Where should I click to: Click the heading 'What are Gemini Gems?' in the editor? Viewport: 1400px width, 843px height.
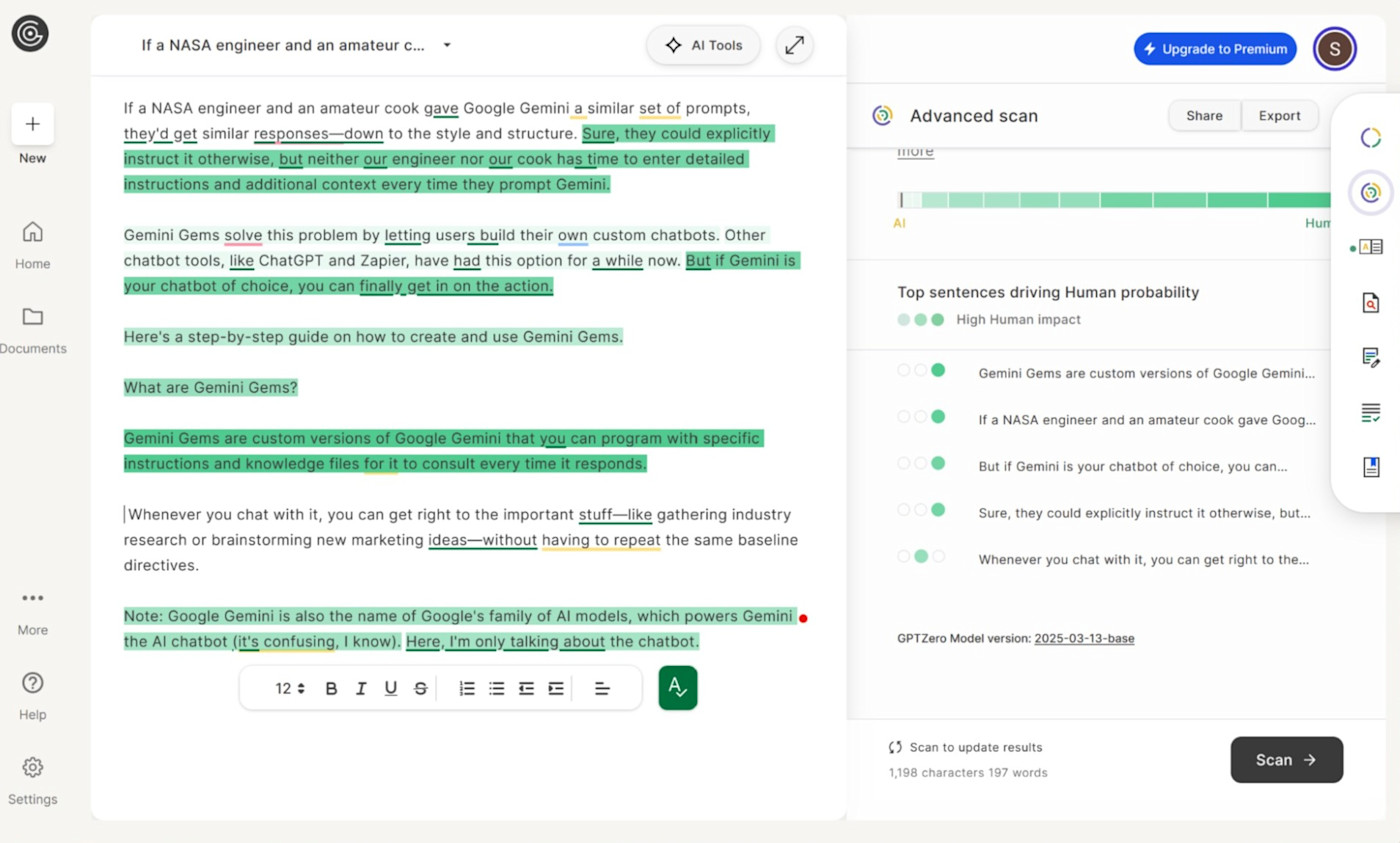211,387
